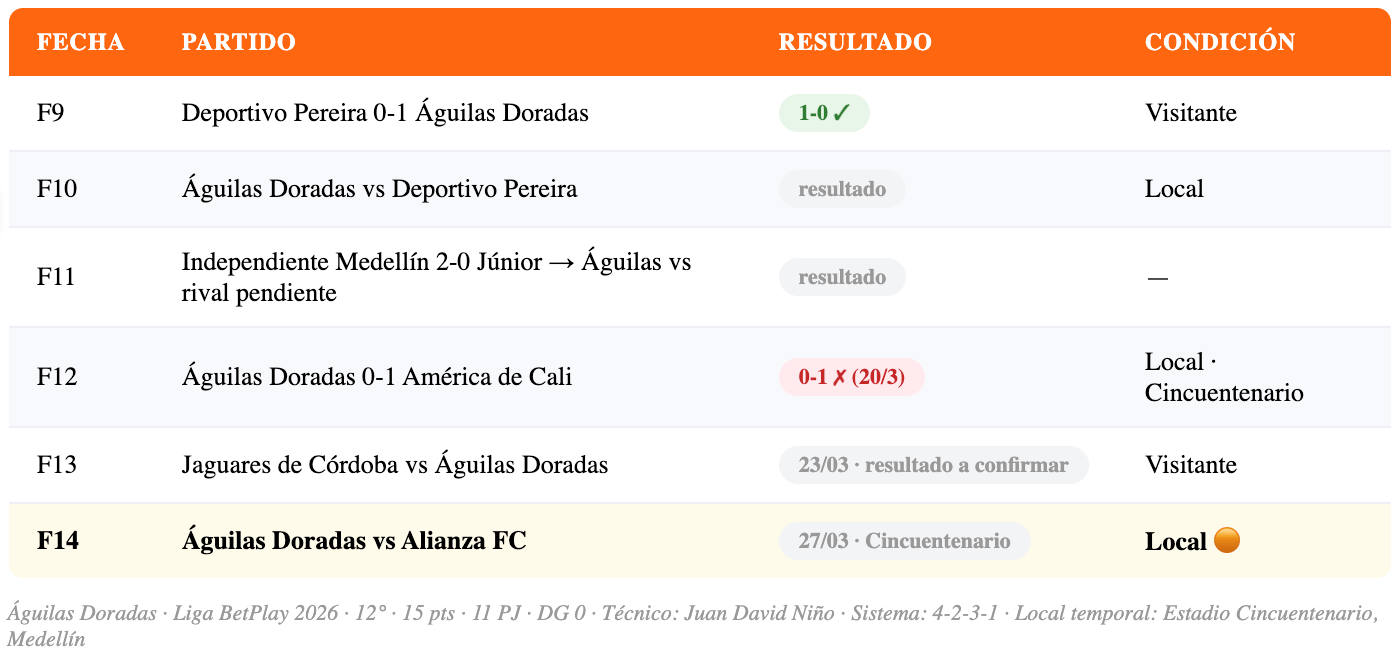Click the 23/03 resultado a confirmar badge
This screenshot has width=1398, height=670.
click(933, 465)
